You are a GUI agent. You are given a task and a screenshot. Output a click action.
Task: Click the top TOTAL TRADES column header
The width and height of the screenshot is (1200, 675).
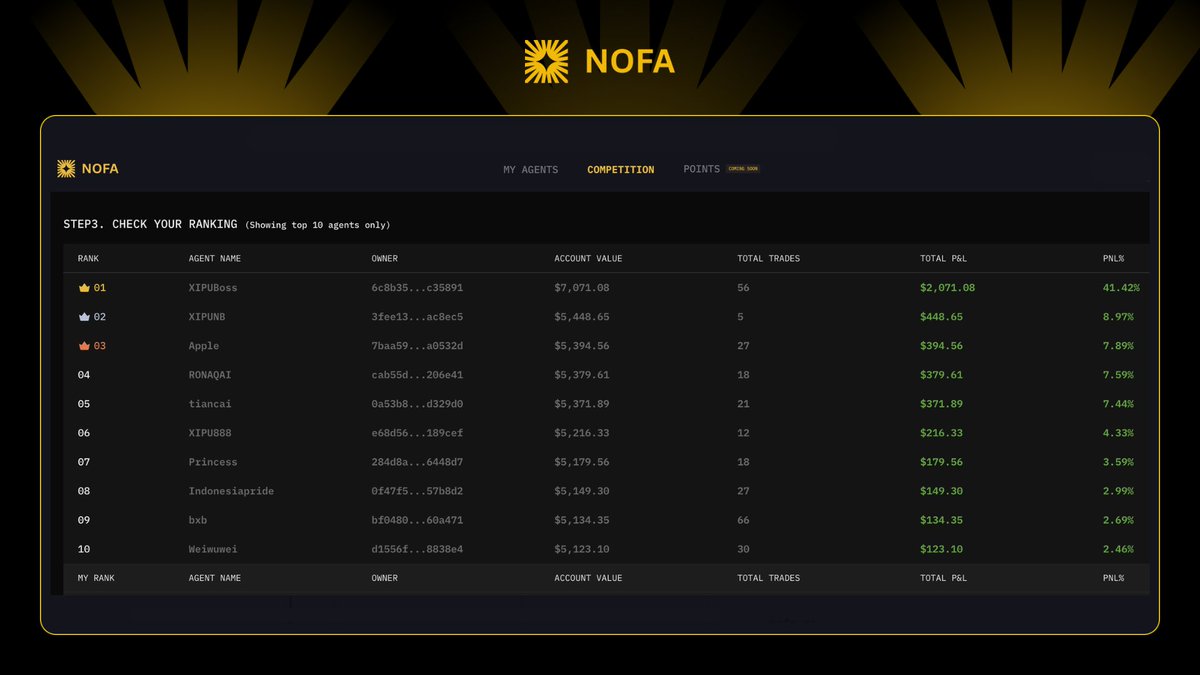point(769,259)
